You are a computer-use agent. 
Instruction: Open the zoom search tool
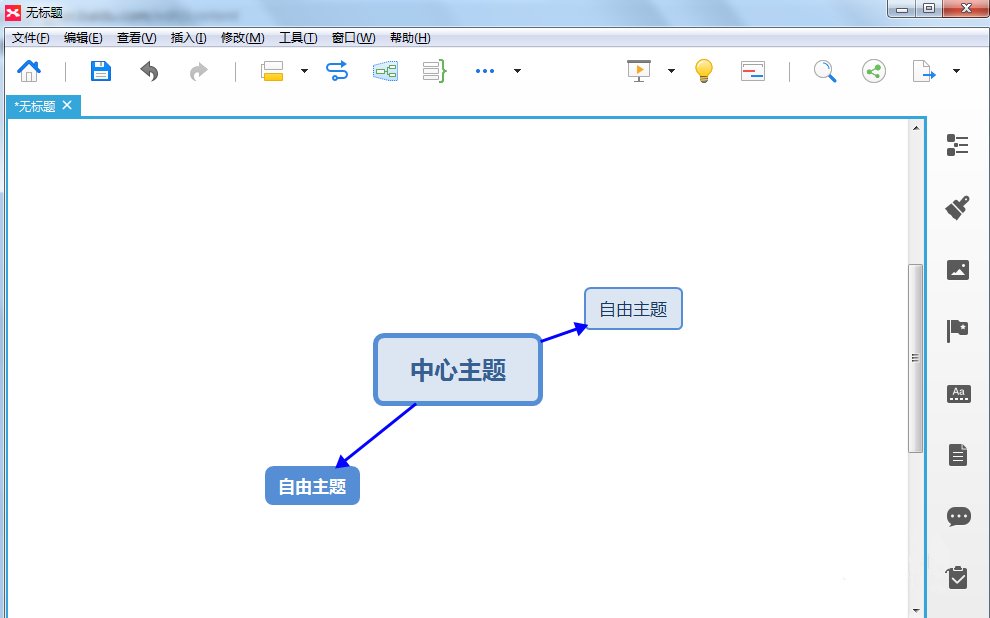click(824, 71)
